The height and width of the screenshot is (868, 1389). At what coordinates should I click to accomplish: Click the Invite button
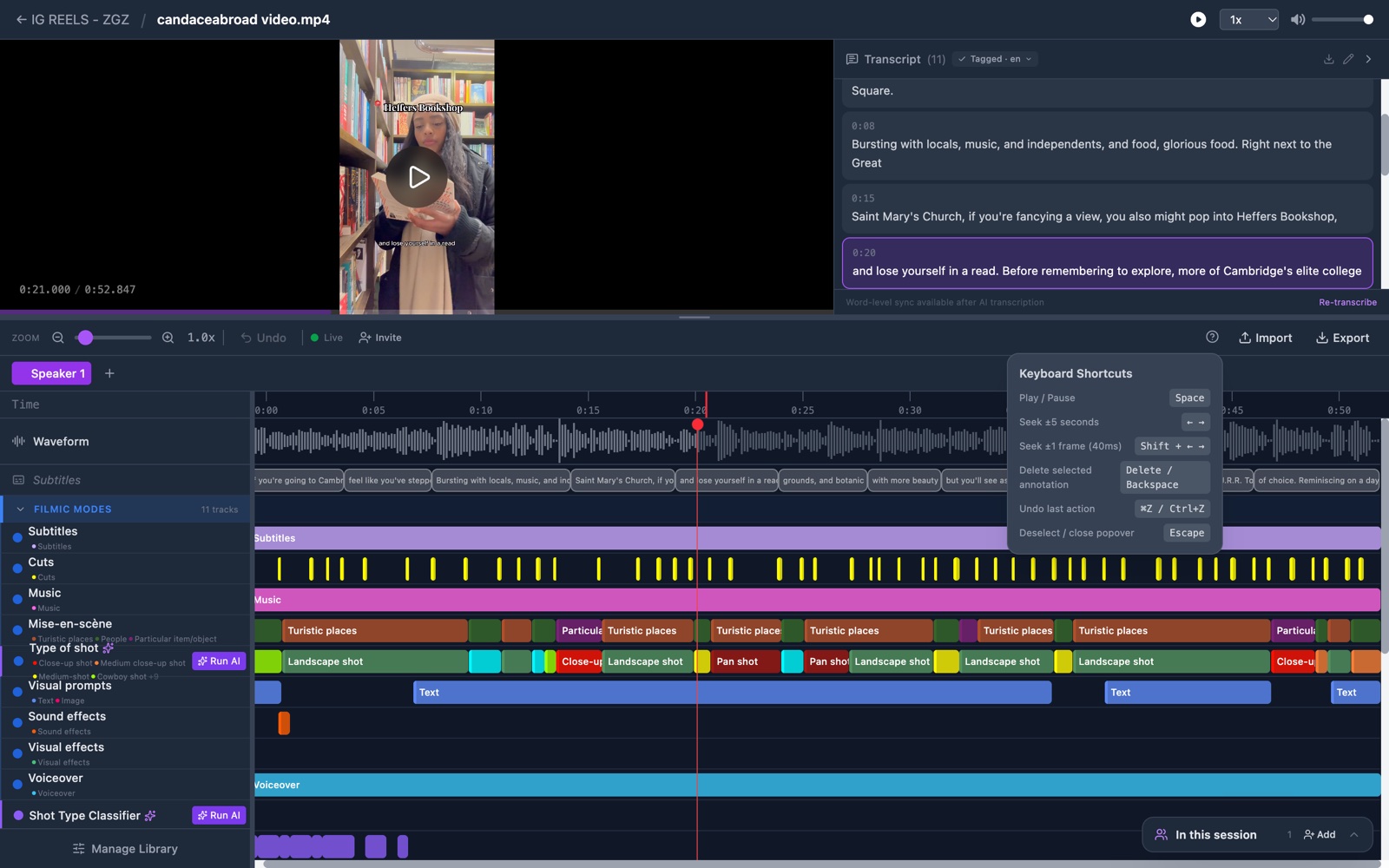[x=380, y=338]
